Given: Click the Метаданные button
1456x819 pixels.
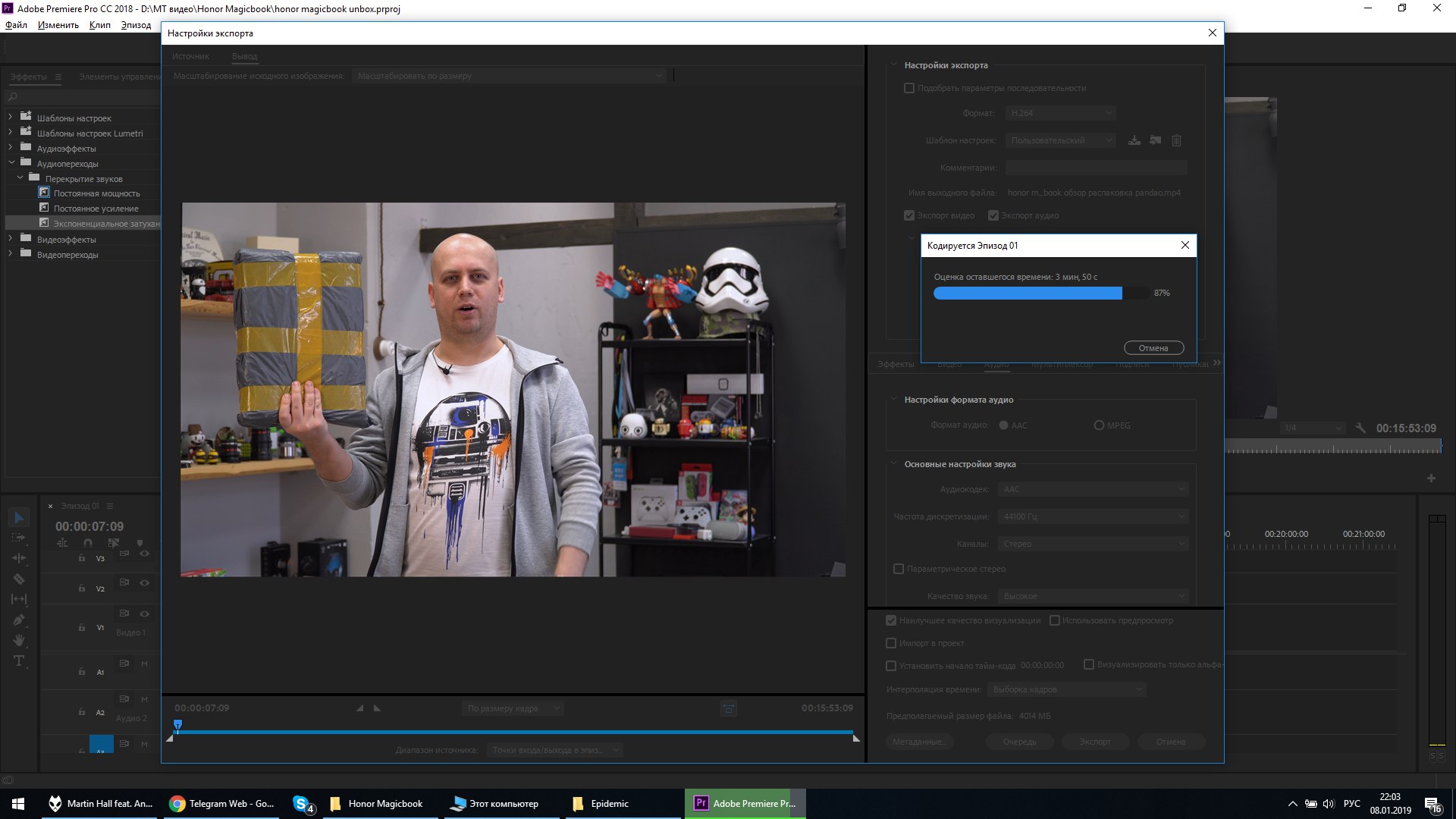Looking at the screenshot, I should pyautogui.click(x=918, y=742).
